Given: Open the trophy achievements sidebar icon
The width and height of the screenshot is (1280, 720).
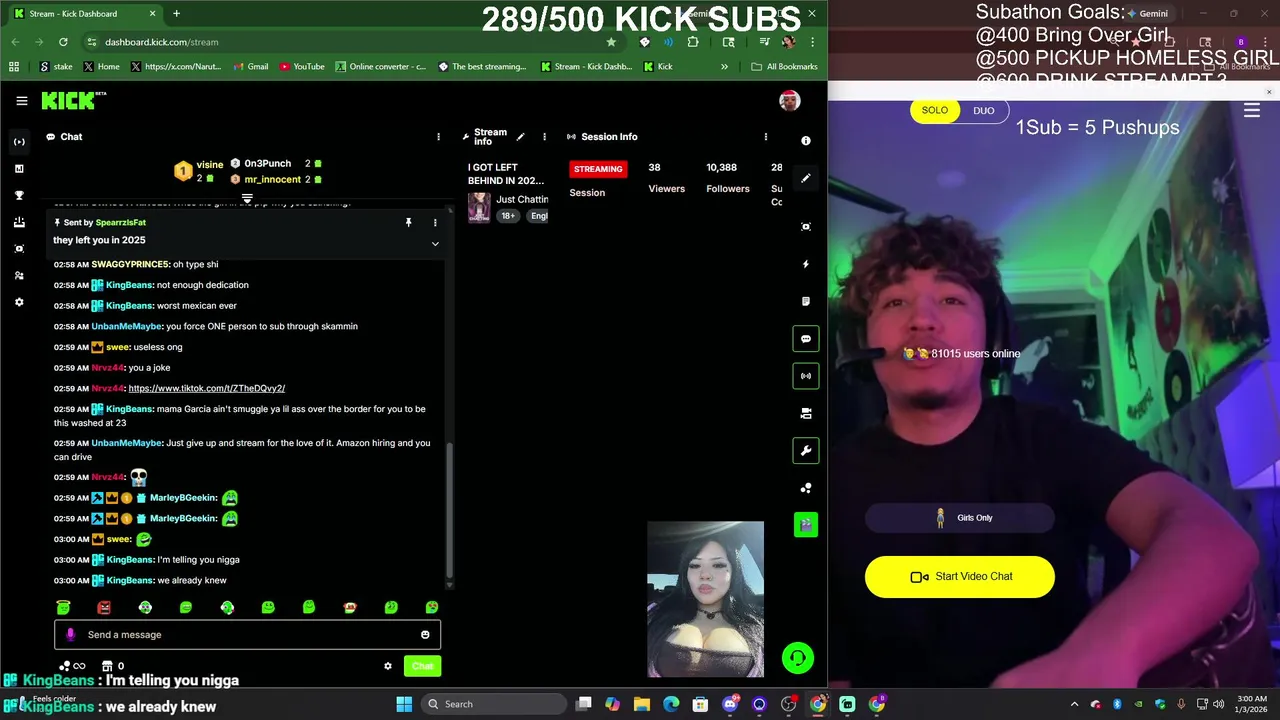Looking at the screenshot, I should point(19,195).
